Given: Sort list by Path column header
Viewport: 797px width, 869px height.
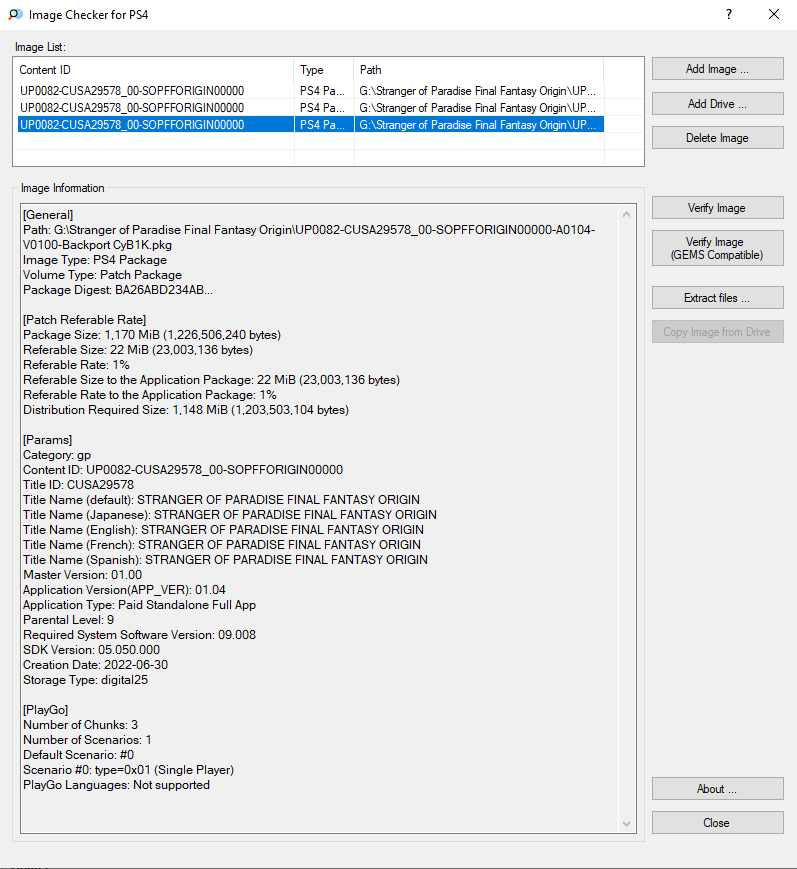Looking at the screenshot, I should click(478, 70).
